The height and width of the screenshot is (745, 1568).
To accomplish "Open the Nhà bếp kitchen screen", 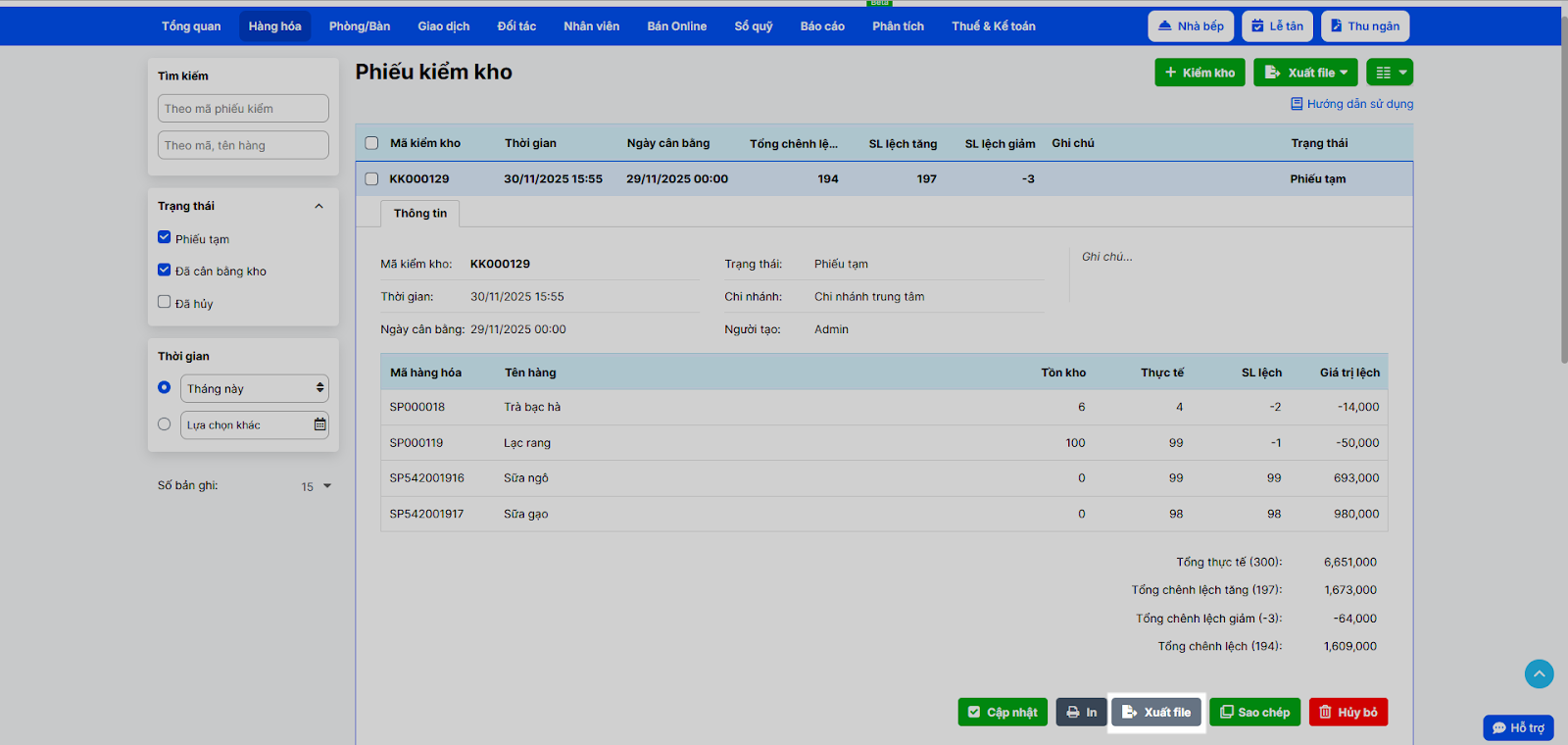I will click(1191, 26).
